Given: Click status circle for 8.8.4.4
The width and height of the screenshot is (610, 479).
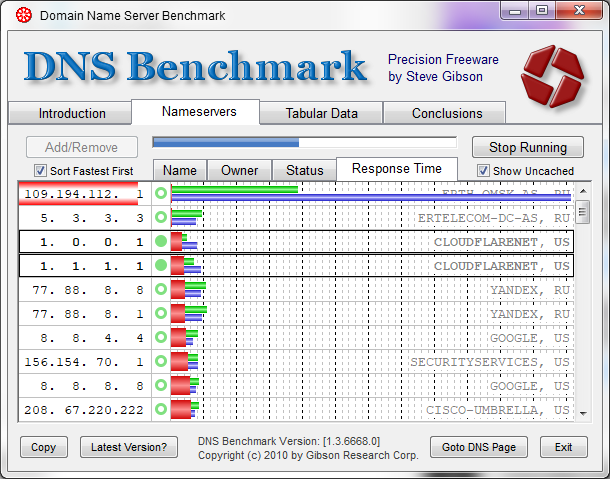Looking at the screenshot, I should pos(161,337).
